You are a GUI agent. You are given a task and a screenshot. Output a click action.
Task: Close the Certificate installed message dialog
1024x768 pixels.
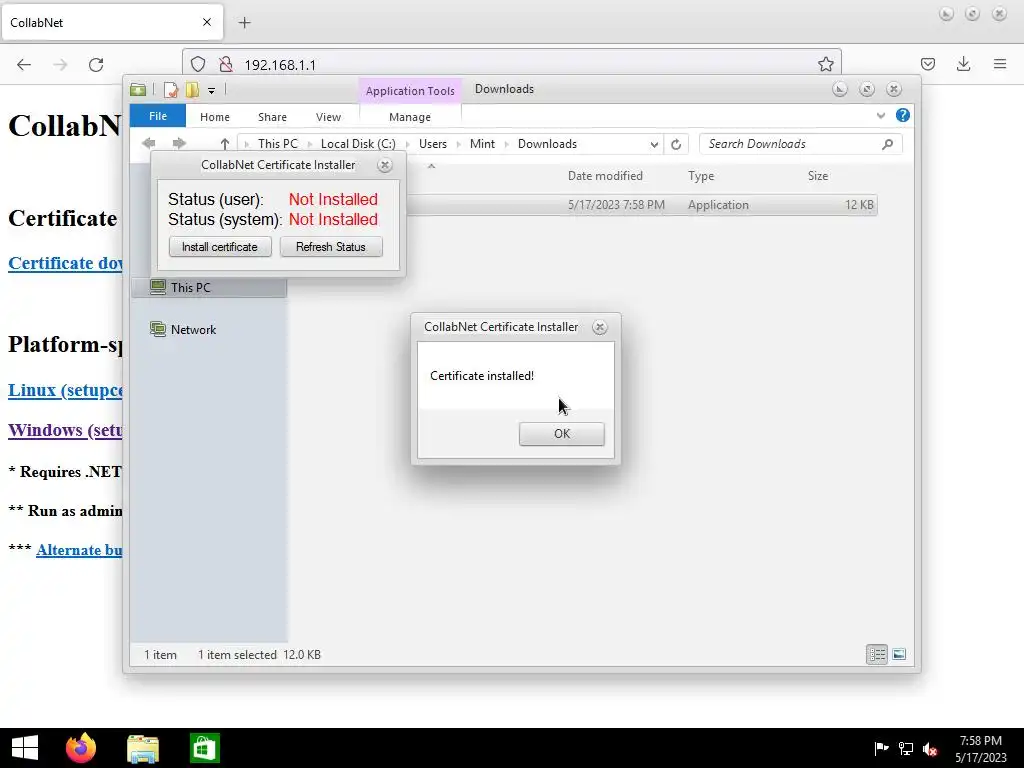pyautogui.click(x=600, y=327)
